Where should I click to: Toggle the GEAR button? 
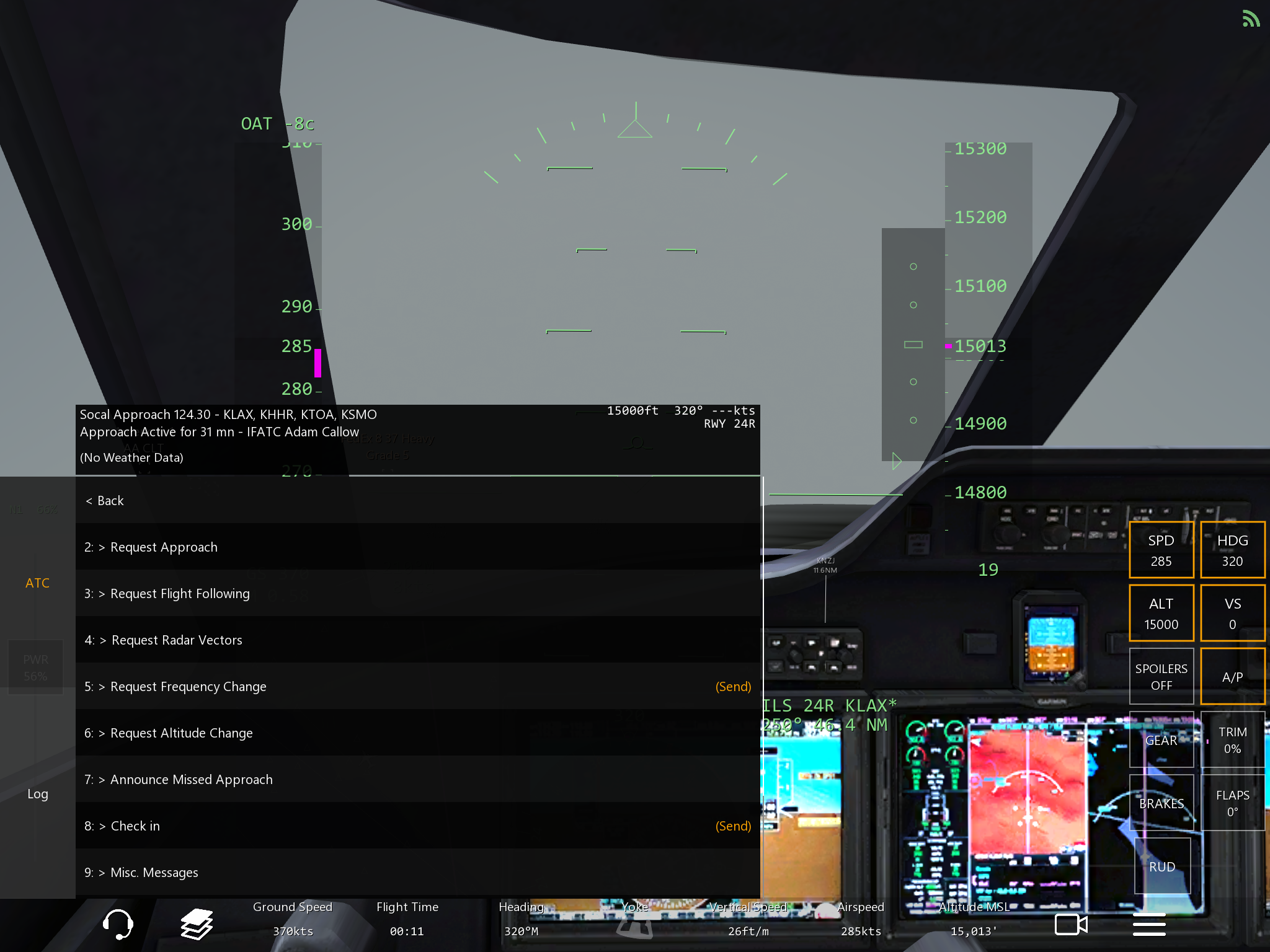point(1161,740)
